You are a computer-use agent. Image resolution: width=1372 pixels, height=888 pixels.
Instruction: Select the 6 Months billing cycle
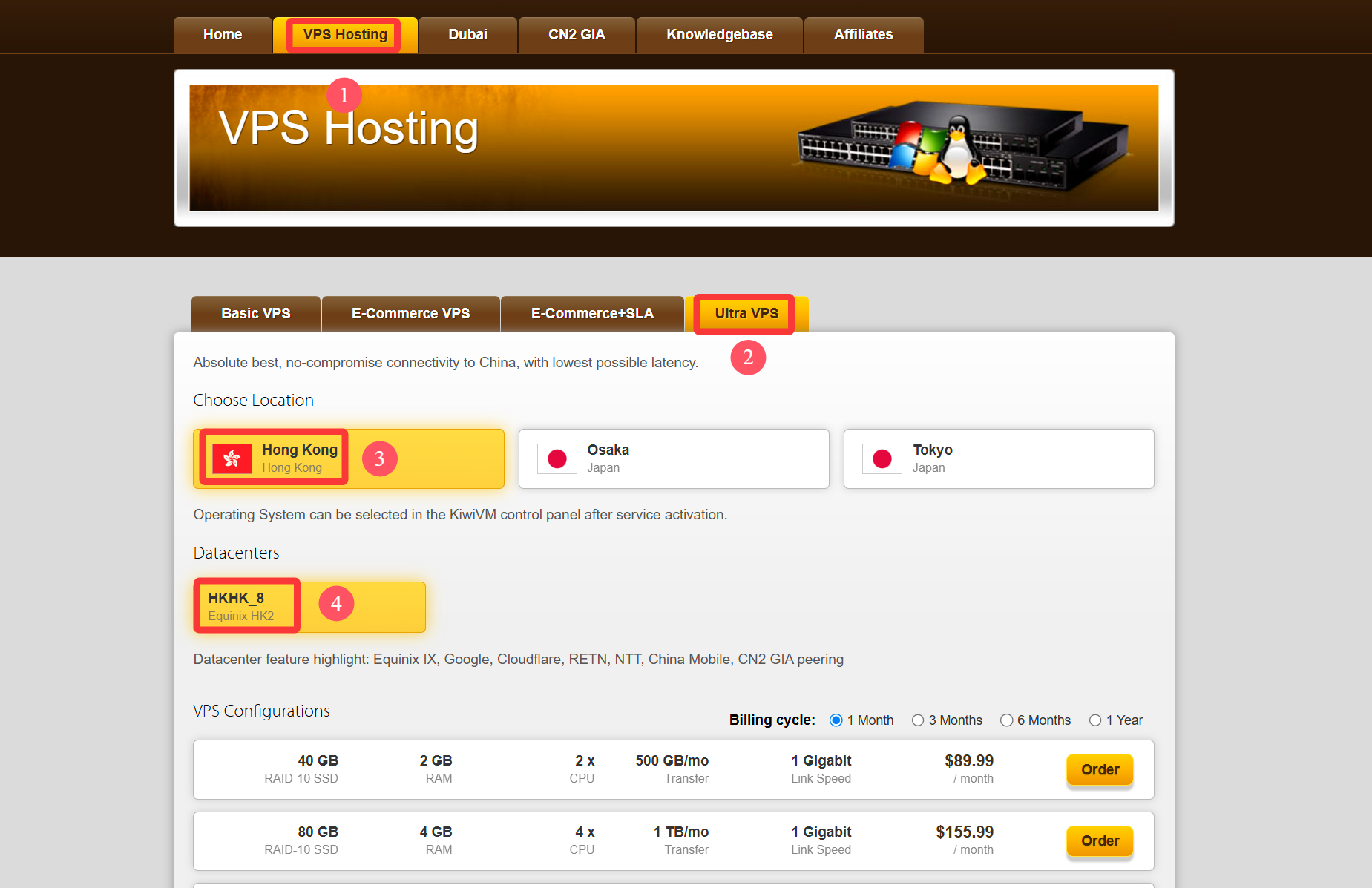(1006, 720)
